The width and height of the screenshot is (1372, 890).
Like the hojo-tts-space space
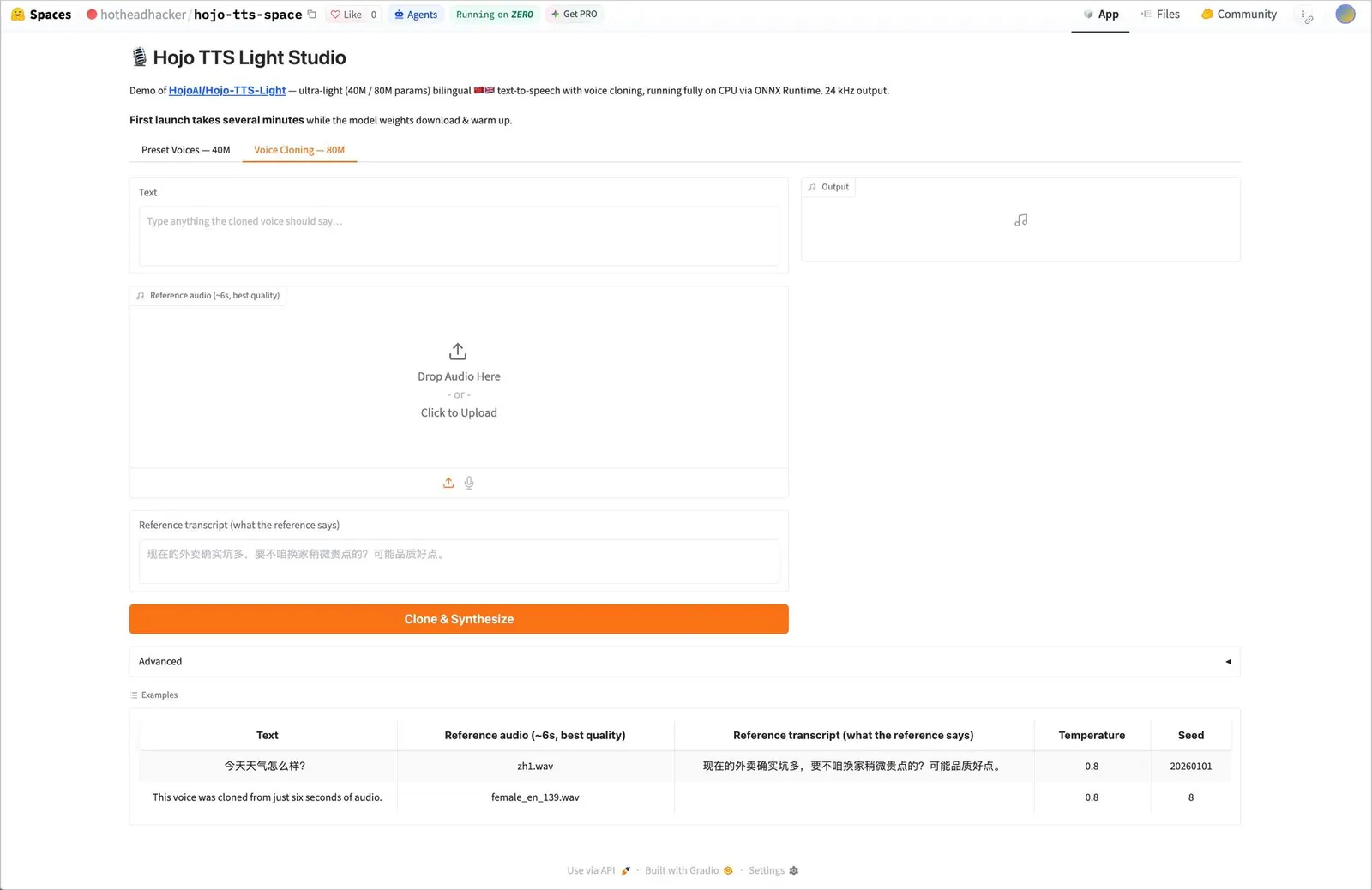click(x=346, y=15)
